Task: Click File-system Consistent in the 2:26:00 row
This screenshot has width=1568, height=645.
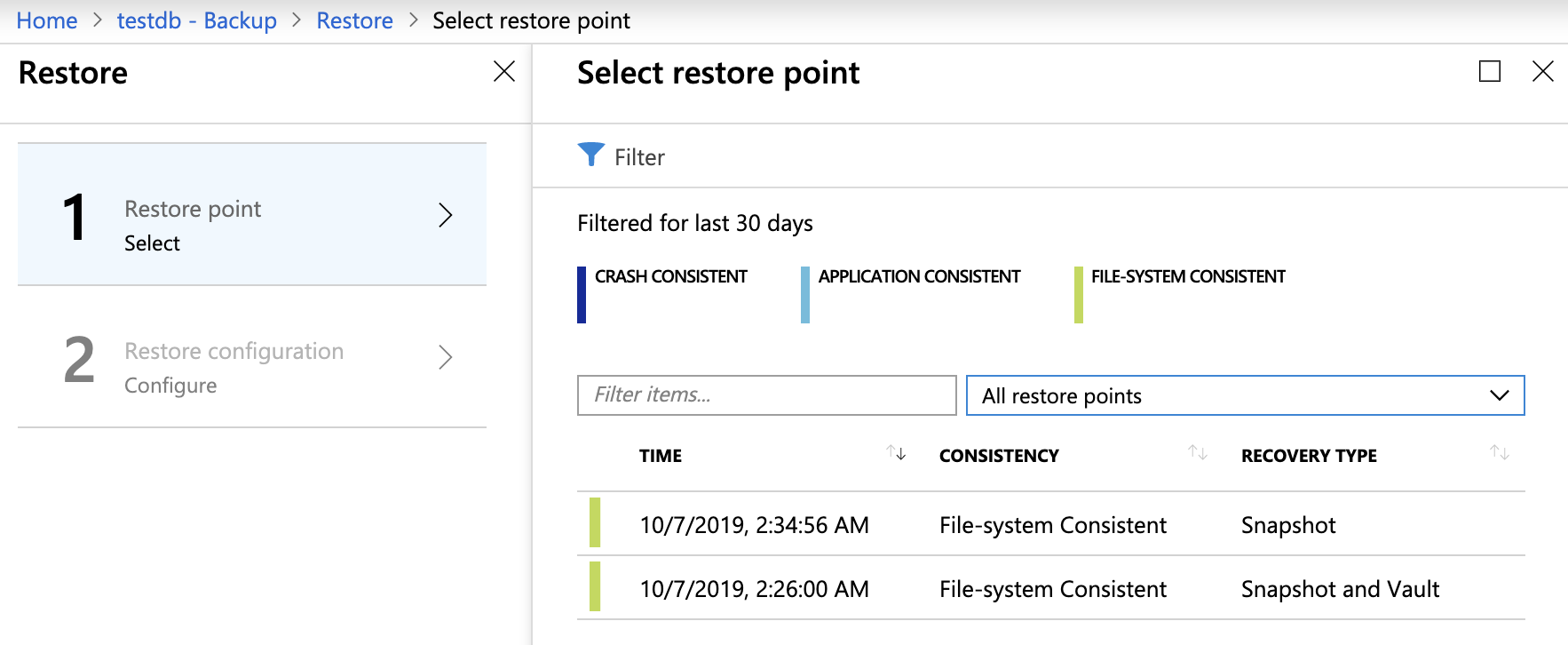Action: pos(1053,589)
